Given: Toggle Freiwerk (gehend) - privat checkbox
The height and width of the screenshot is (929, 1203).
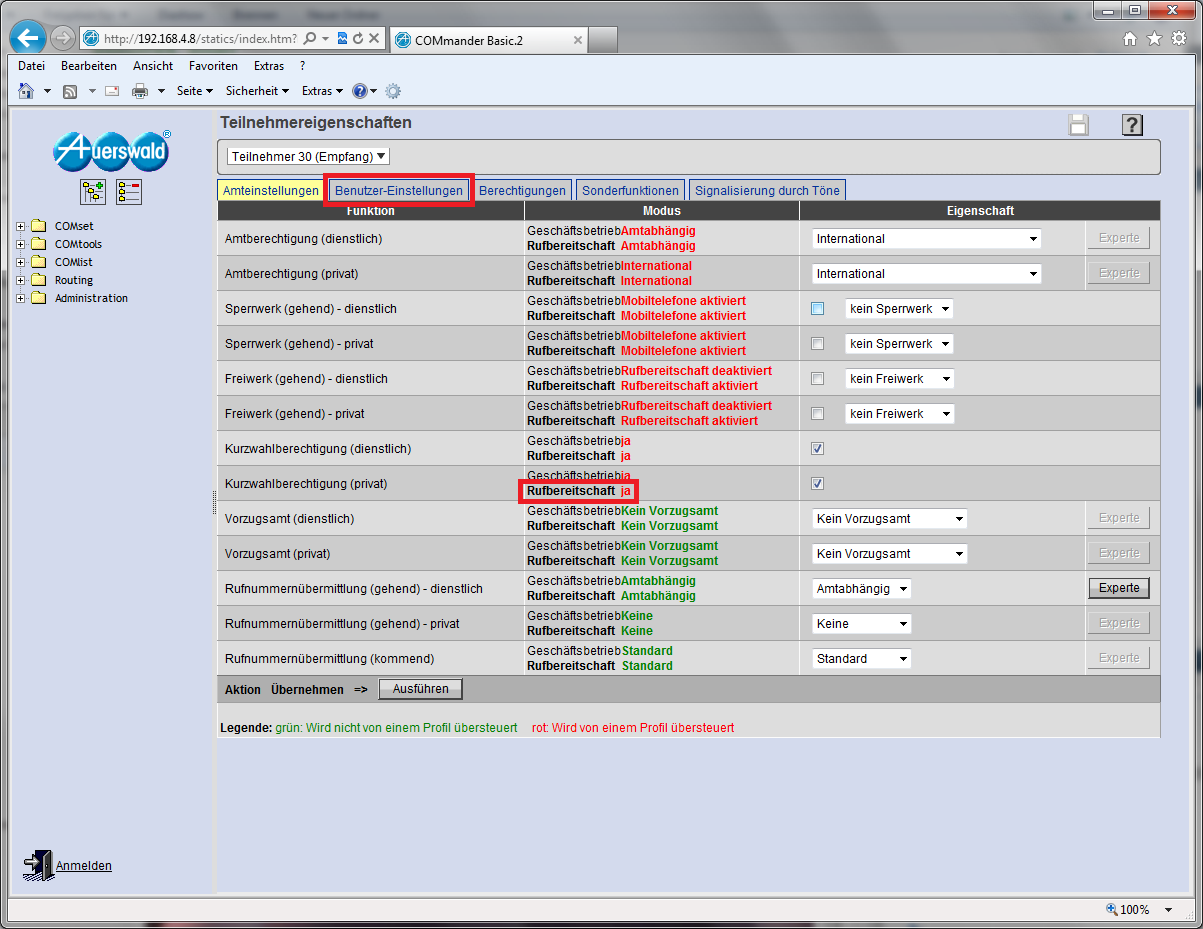Looking at the screenshot, I should pyautogui.click(x=818, y=414).
